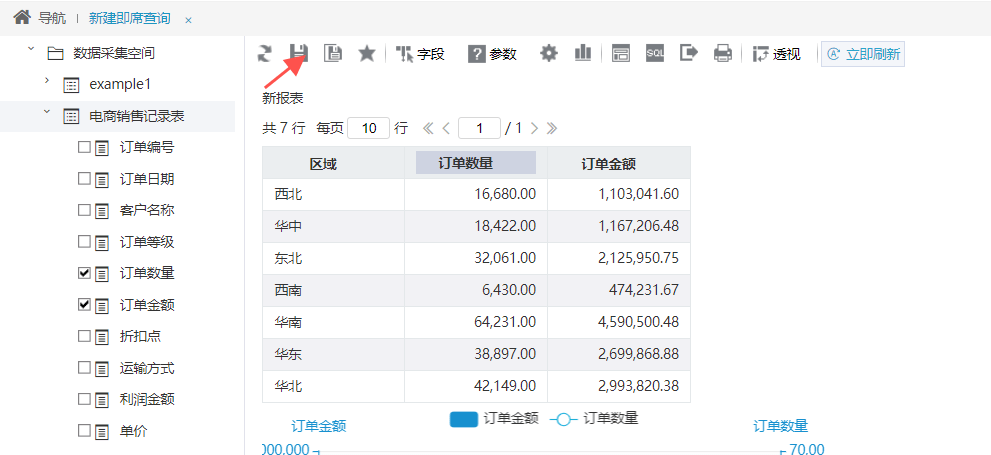Check the 客户名称 field checkbox
Screen dimensions: 991x455
[84, 210]
